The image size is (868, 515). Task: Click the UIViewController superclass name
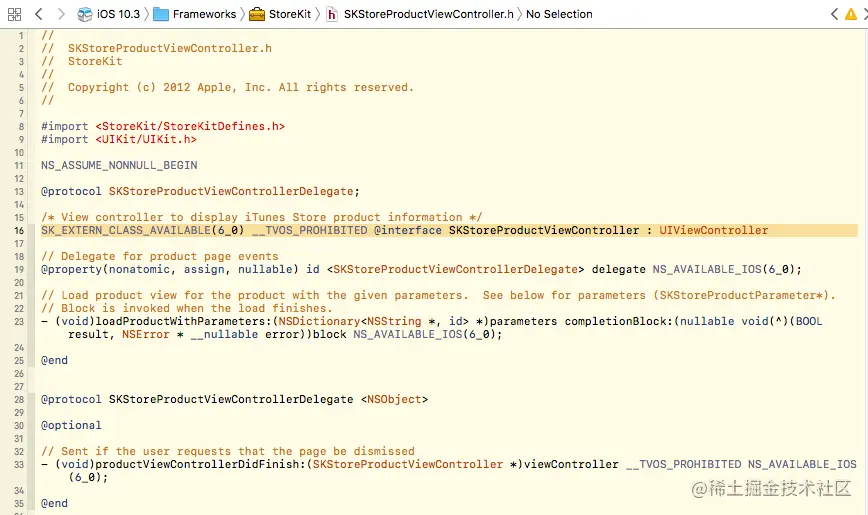click(714, 230)
